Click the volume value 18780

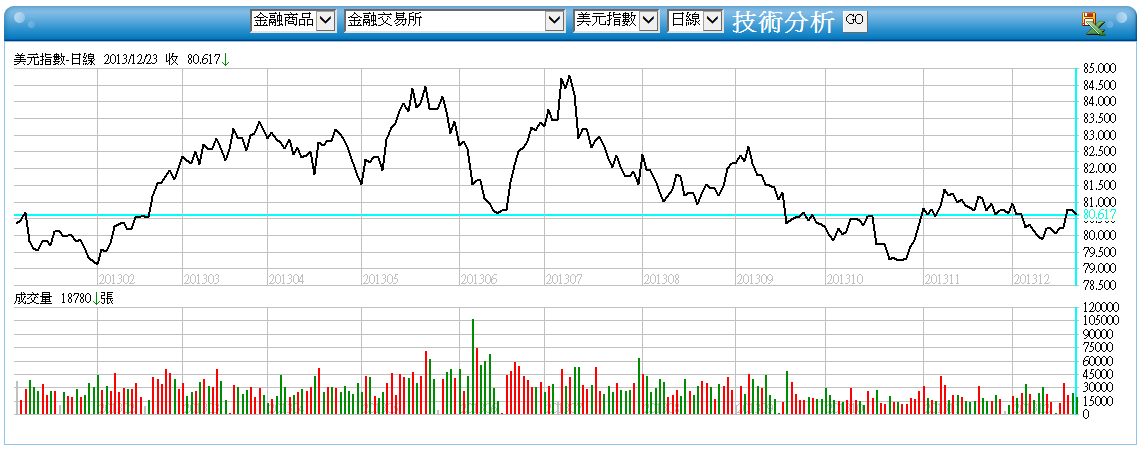tap(76, 297)
